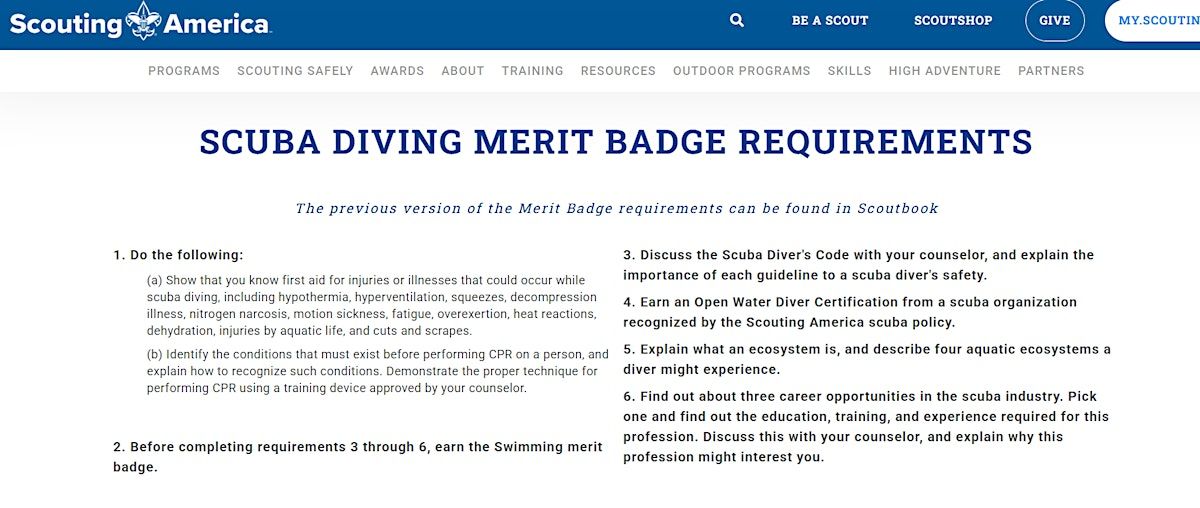Click the Scouting America logo
Viewport: 1200px width, 508px height.
tap(139, 22)
